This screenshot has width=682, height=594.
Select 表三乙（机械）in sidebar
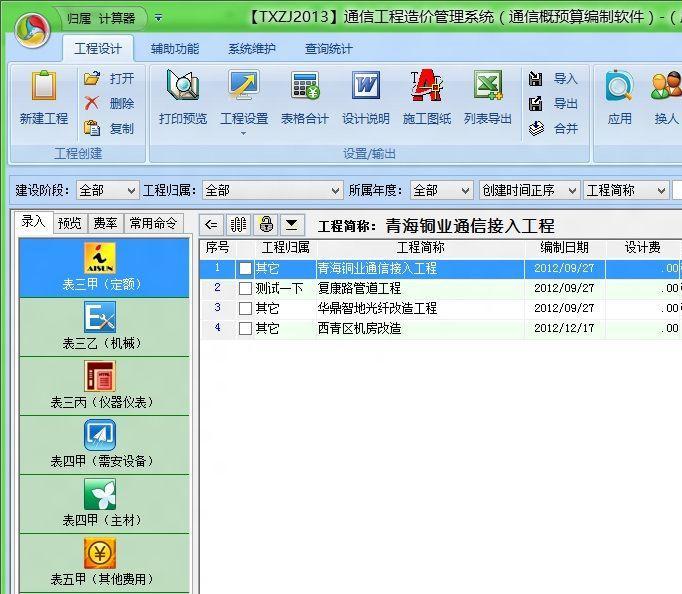pyautogui.click(x=104, y=327)
